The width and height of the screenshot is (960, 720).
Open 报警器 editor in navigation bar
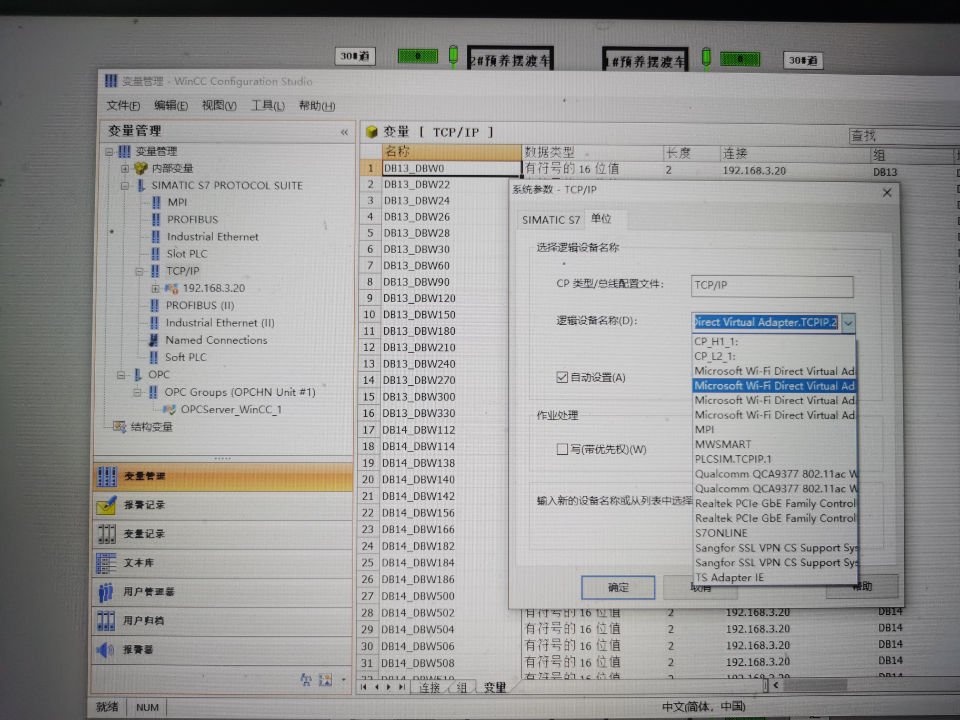pyautogui.click(x=223, y=650)
